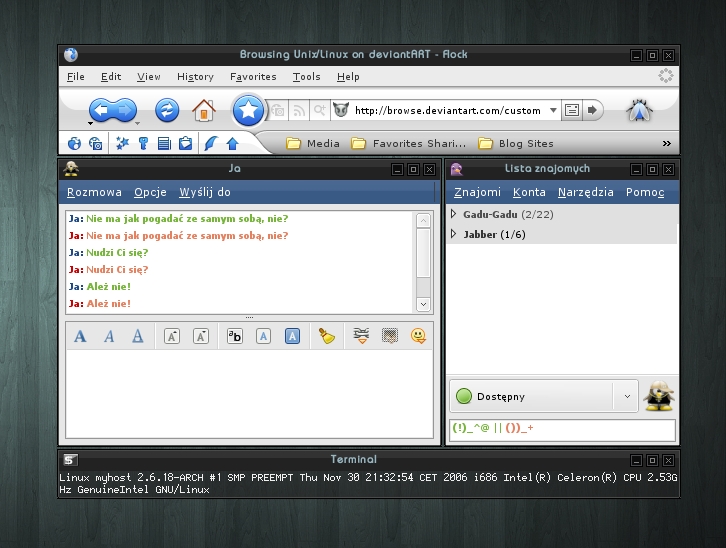Show more favorites with the chevron
The height and width of the screenshot is (548, 726).
click(667, 143)
